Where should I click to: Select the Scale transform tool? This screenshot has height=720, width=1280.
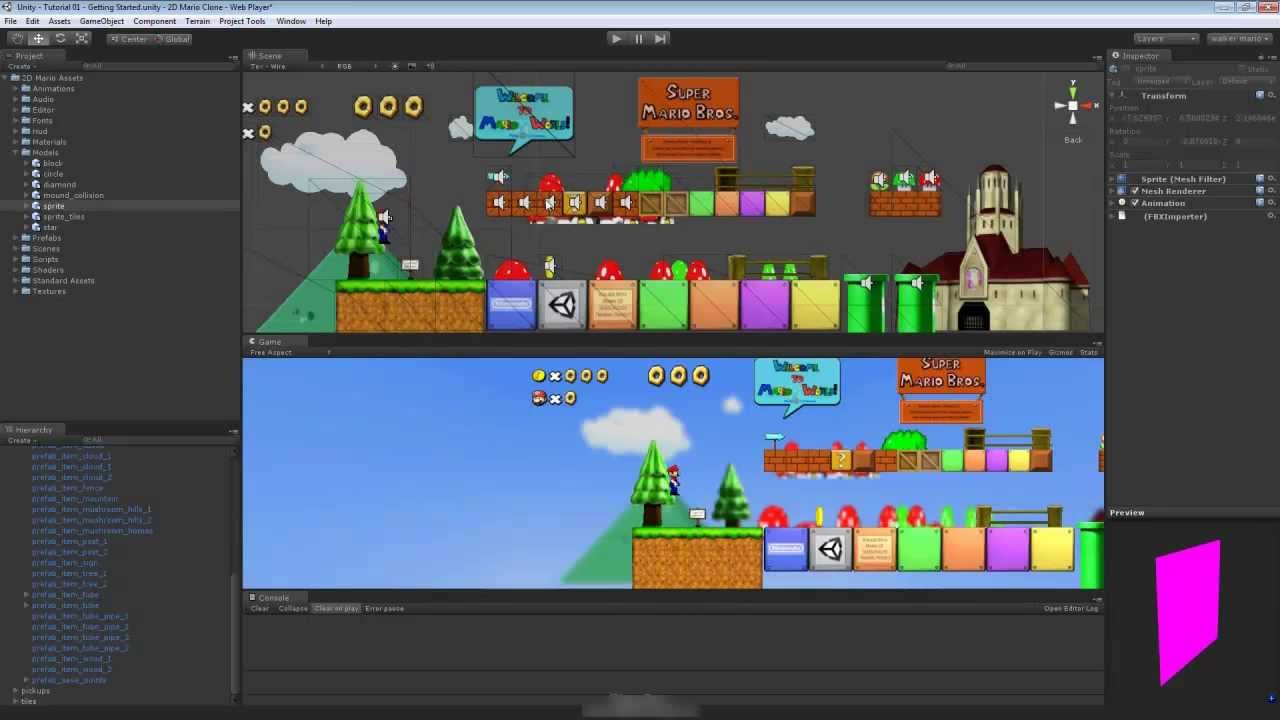coord(82,38)
